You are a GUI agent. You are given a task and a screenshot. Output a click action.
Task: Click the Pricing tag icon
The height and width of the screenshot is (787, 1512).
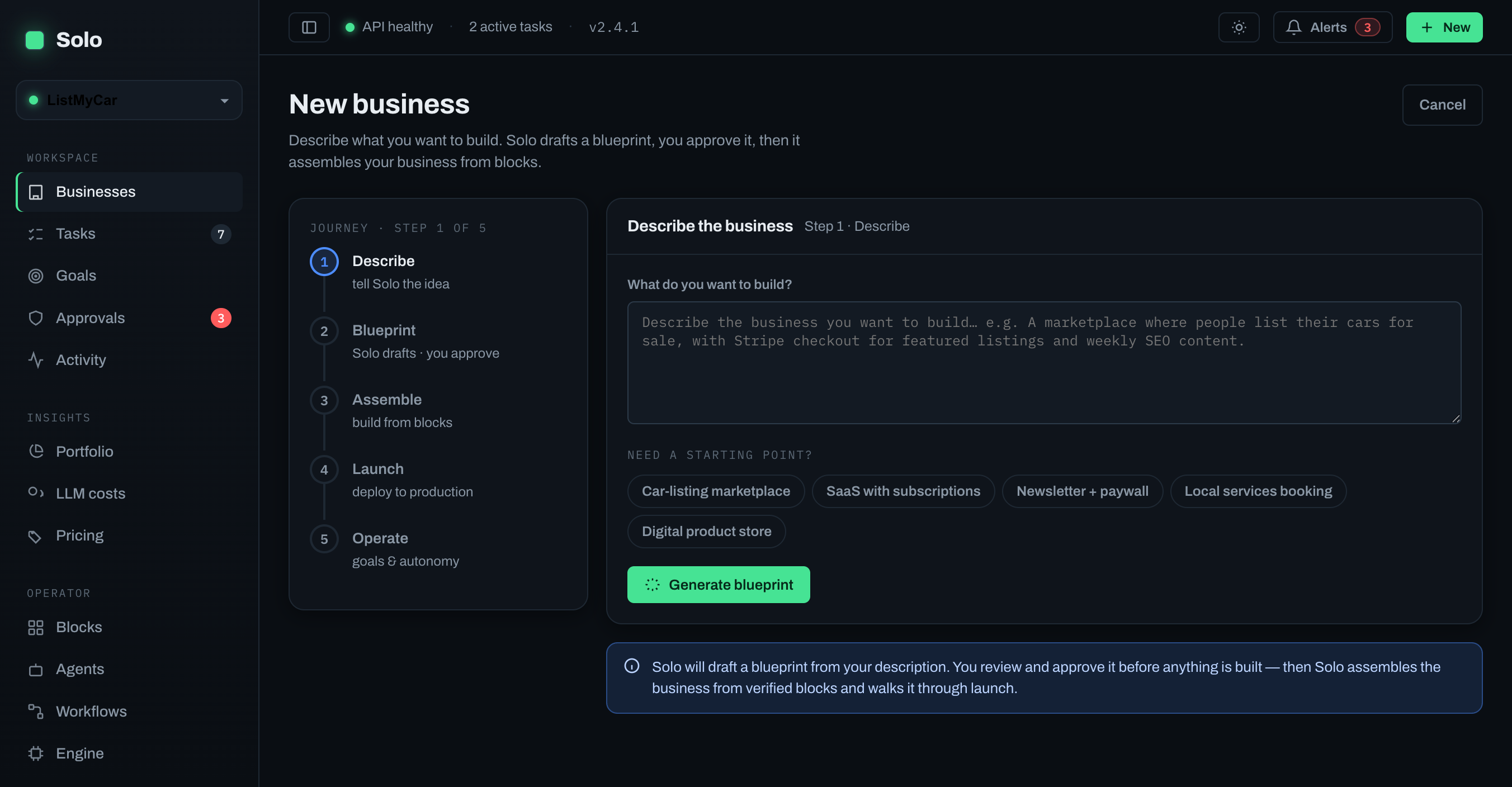[x=36, y=536]
